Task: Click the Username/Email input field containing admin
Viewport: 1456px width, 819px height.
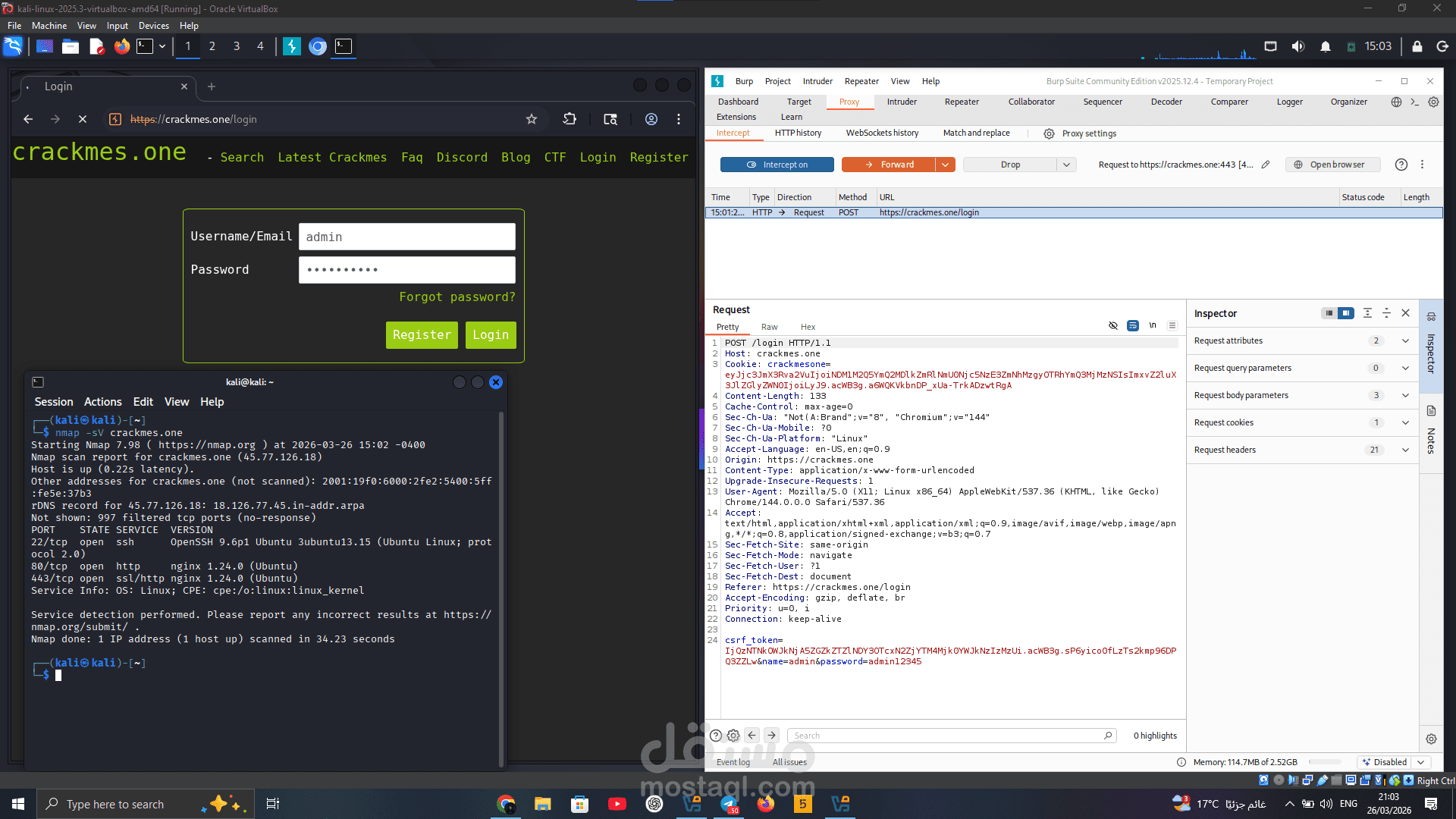Action: tap(406, 237)
